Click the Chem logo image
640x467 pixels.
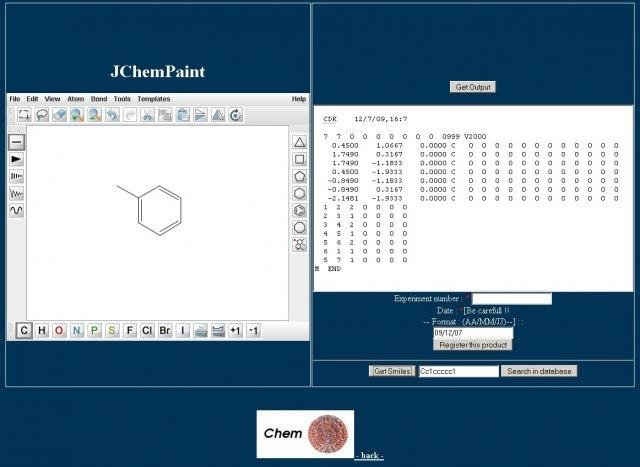[305, 434]
